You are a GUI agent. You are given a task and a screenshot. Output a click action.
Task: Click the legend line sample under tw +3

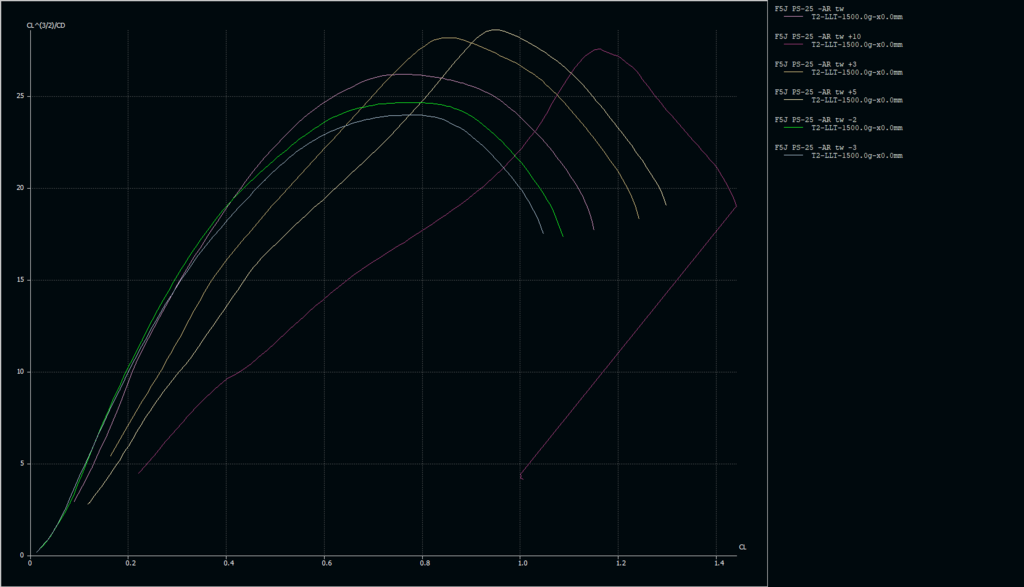pos(795,73)
